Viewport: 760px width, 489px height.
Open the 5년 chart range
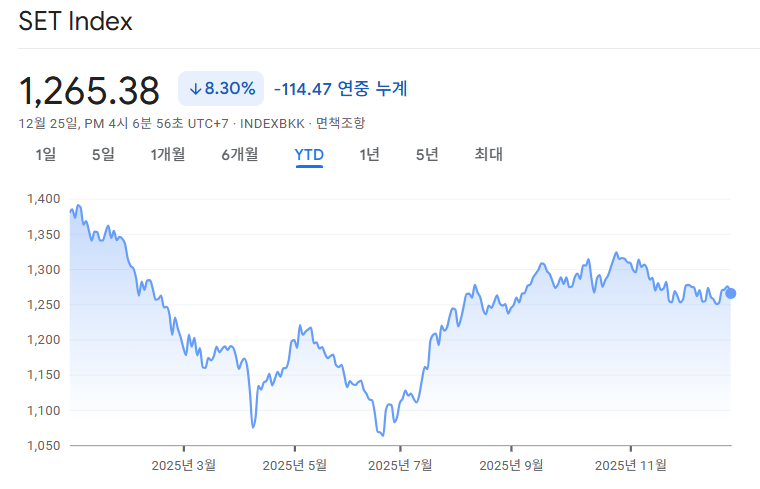point(427,154)
